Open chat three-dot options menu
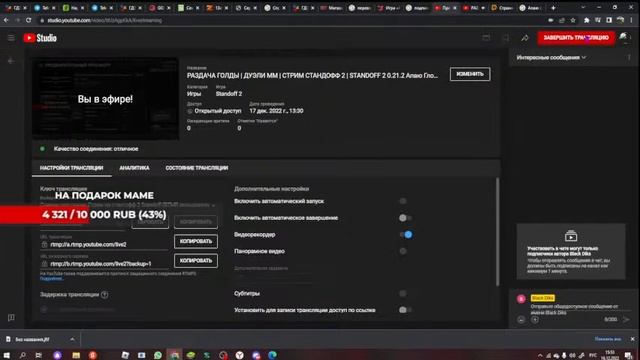Screen dimensions: 640x360 tap(629, 58)
